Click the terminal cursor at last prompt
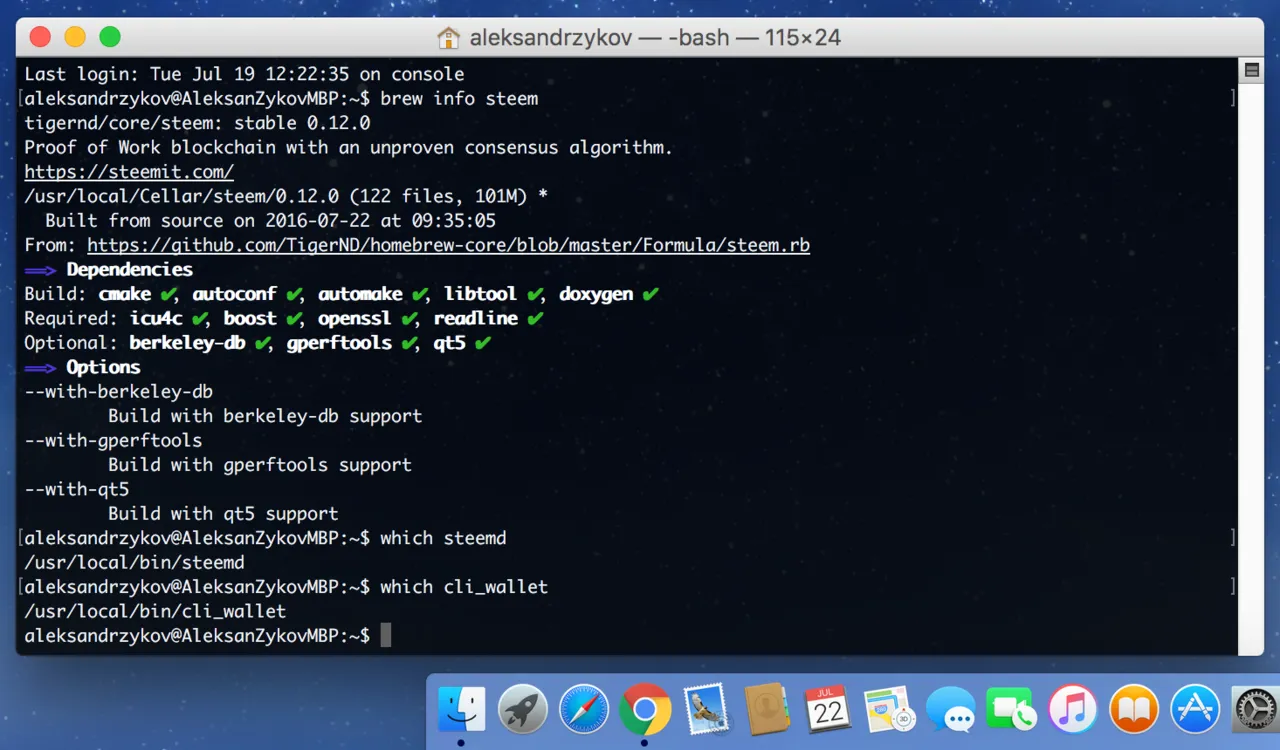This screenshot has height=750, width=1280. click(386, 635)
